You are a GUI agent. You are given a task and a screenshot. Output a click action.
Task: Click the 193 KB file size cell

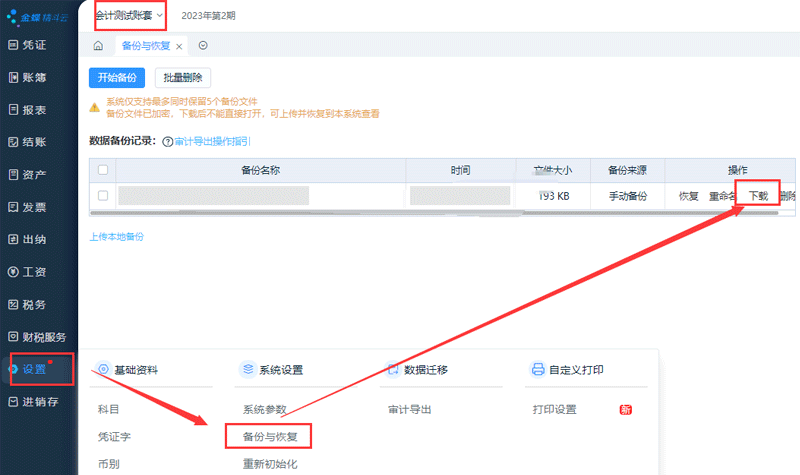tap(554, 196)
